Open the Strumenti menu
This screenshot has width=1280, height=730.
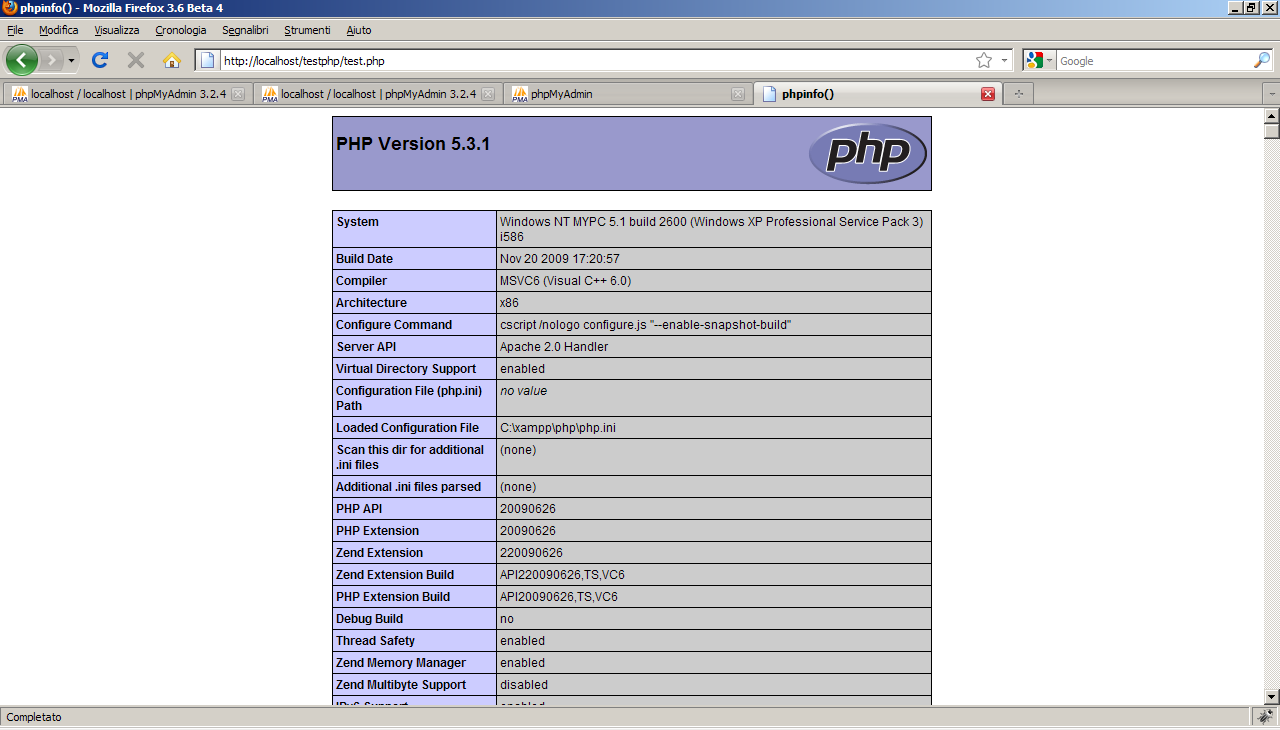coord(307,30)
